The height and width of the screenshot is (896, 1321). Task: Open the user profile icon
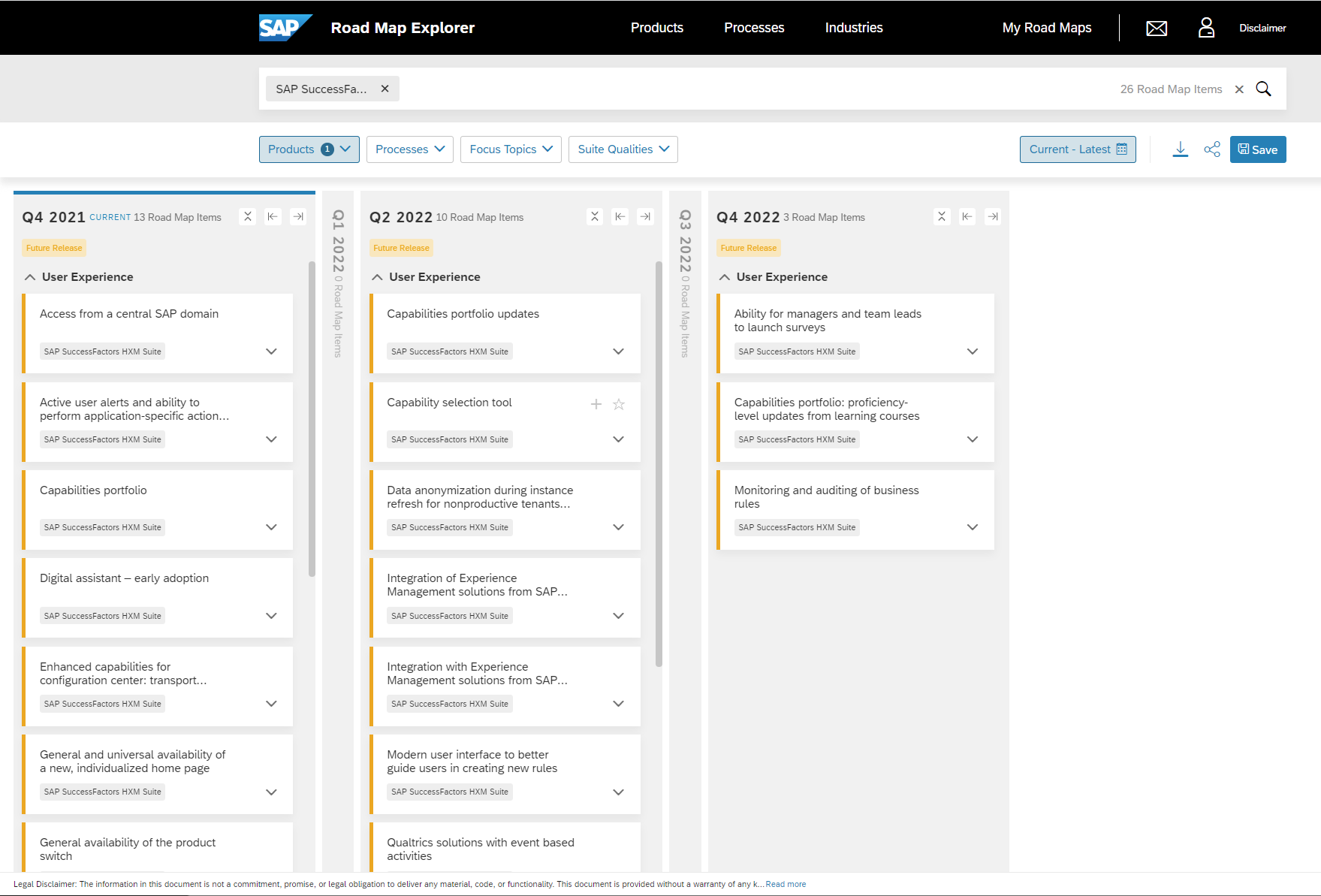1206,28
